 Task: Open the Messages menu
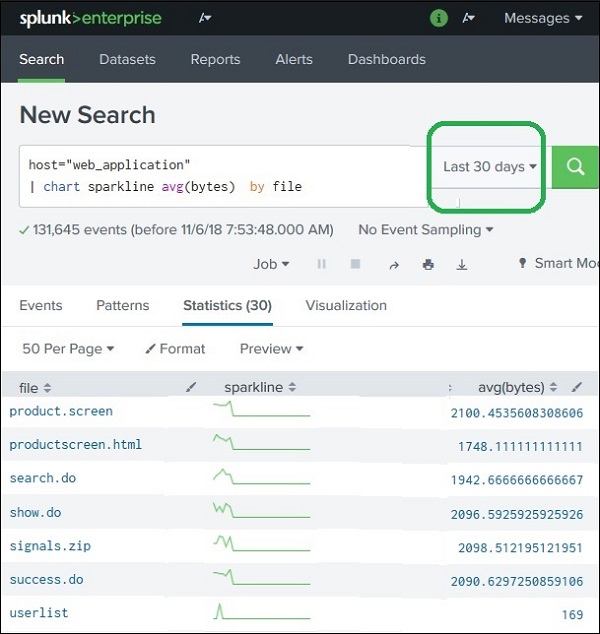coord(542,18)
